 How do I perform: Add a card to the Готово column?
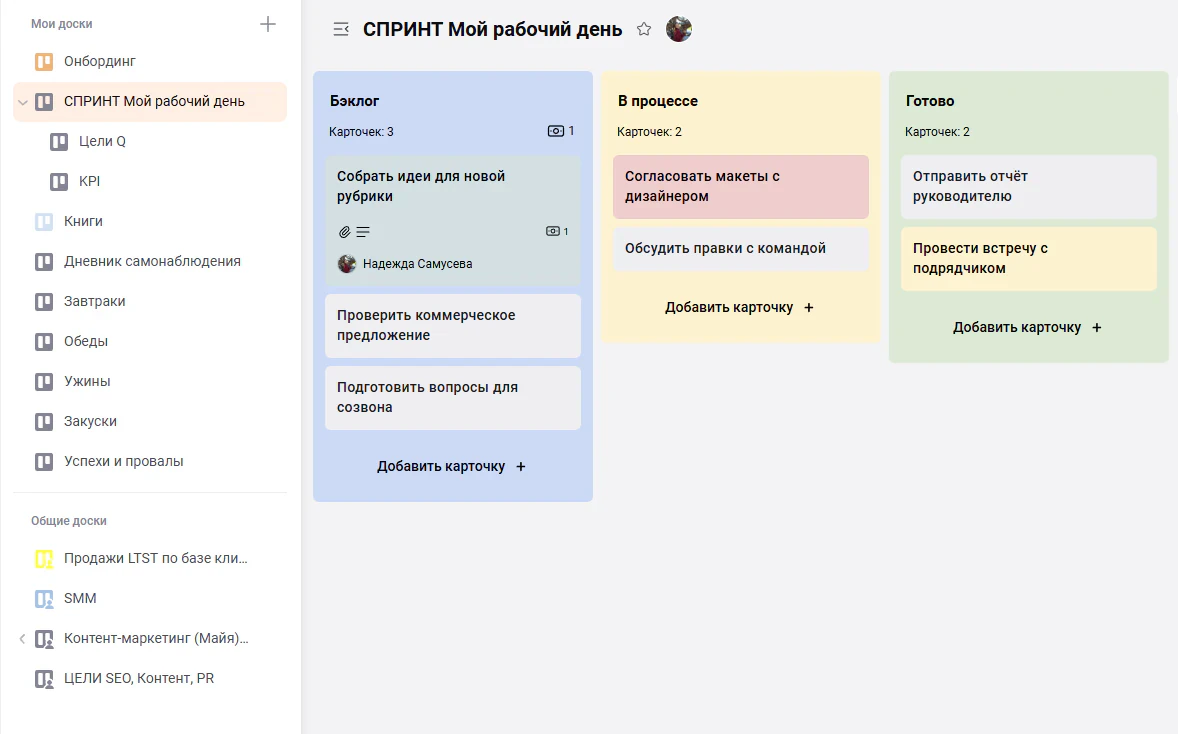coord(1027,328)
